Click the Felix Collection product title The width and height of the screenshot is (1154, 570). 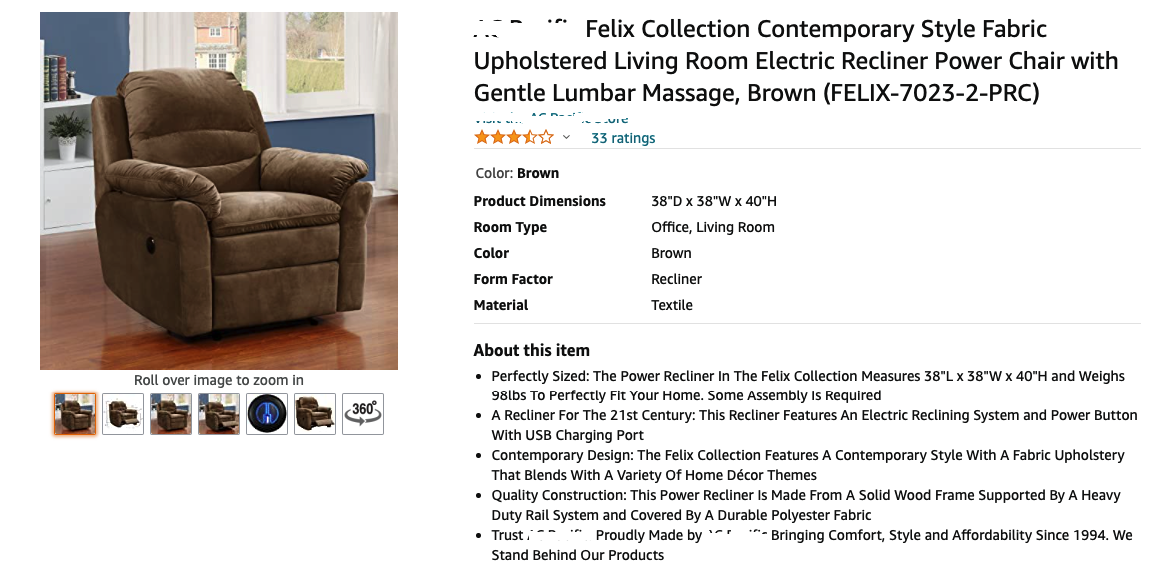coord(795,61)
